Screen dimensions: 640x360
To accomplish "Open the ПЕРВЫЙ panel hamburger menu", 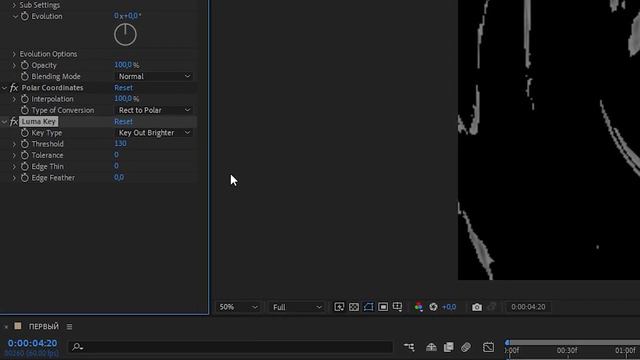I will pyautogui.click(x=69, y=327).
